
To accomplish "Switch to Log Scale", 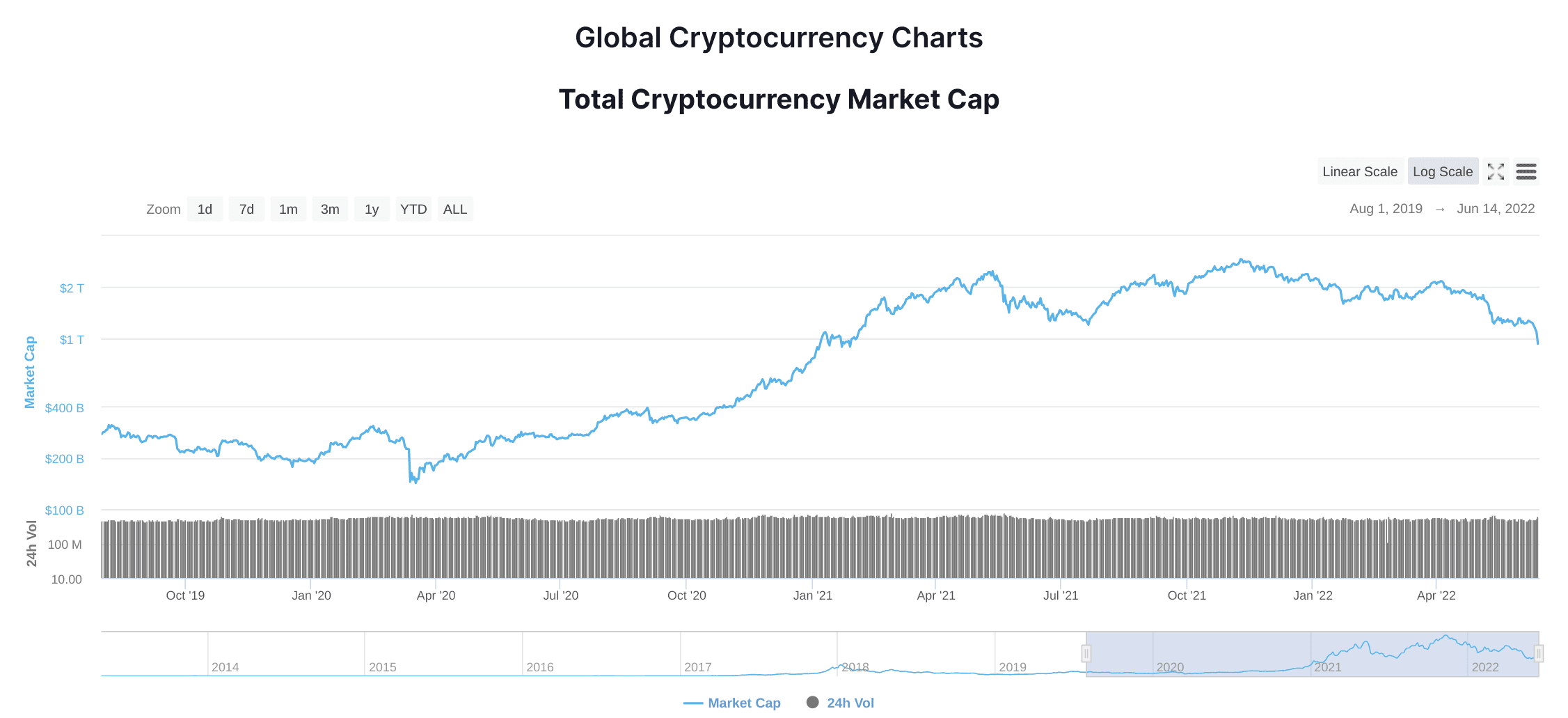I will (x=1443, y=171).
